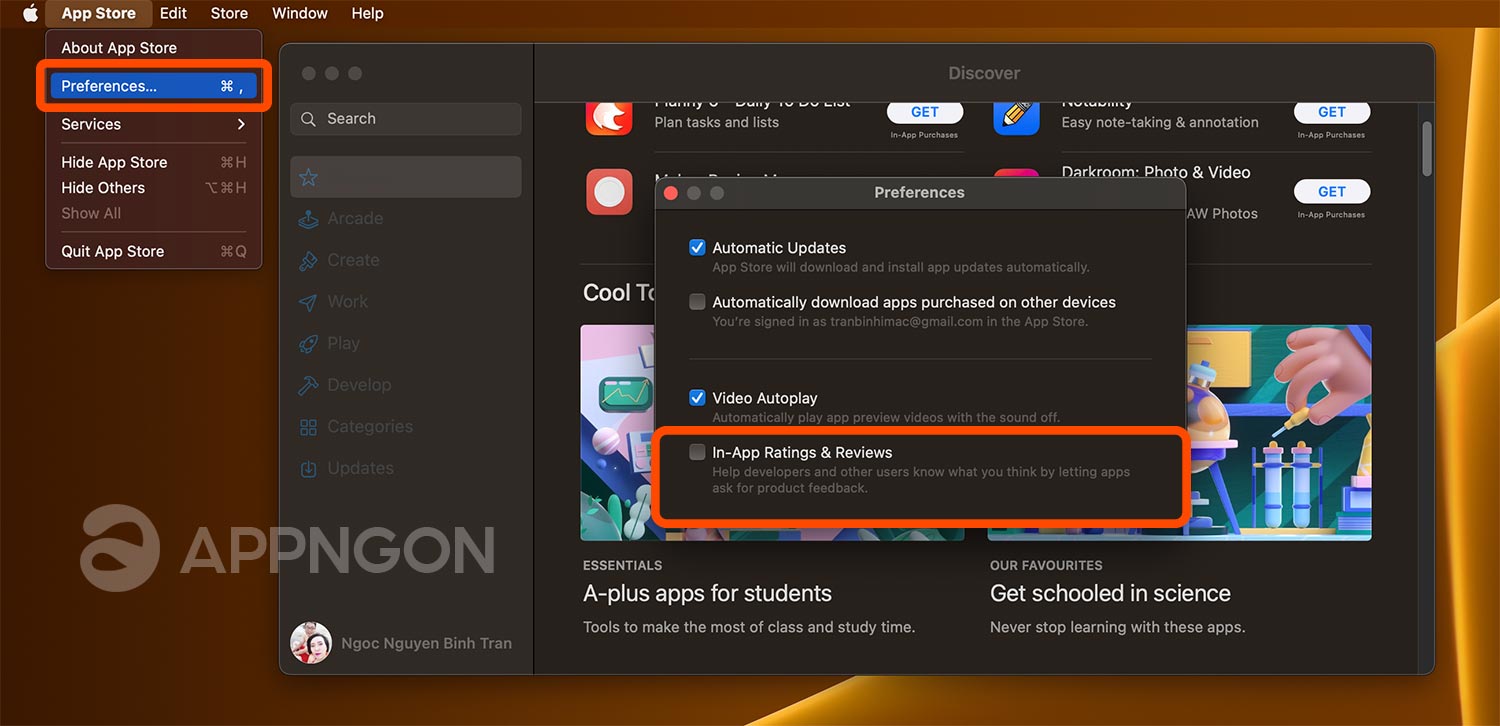Go to Updates section label
The image size is (1500, 726).
360,468
